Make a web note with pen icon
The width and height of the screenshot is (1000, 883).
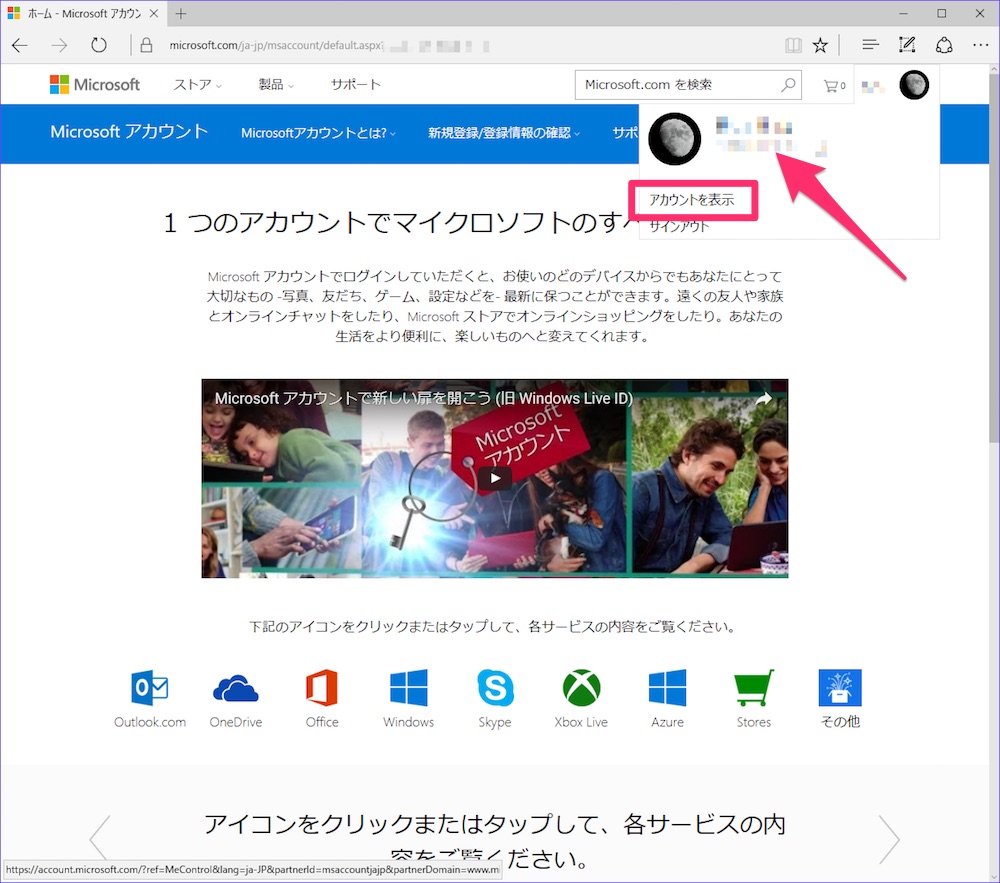pyautogui.click(x=907, y=45)
